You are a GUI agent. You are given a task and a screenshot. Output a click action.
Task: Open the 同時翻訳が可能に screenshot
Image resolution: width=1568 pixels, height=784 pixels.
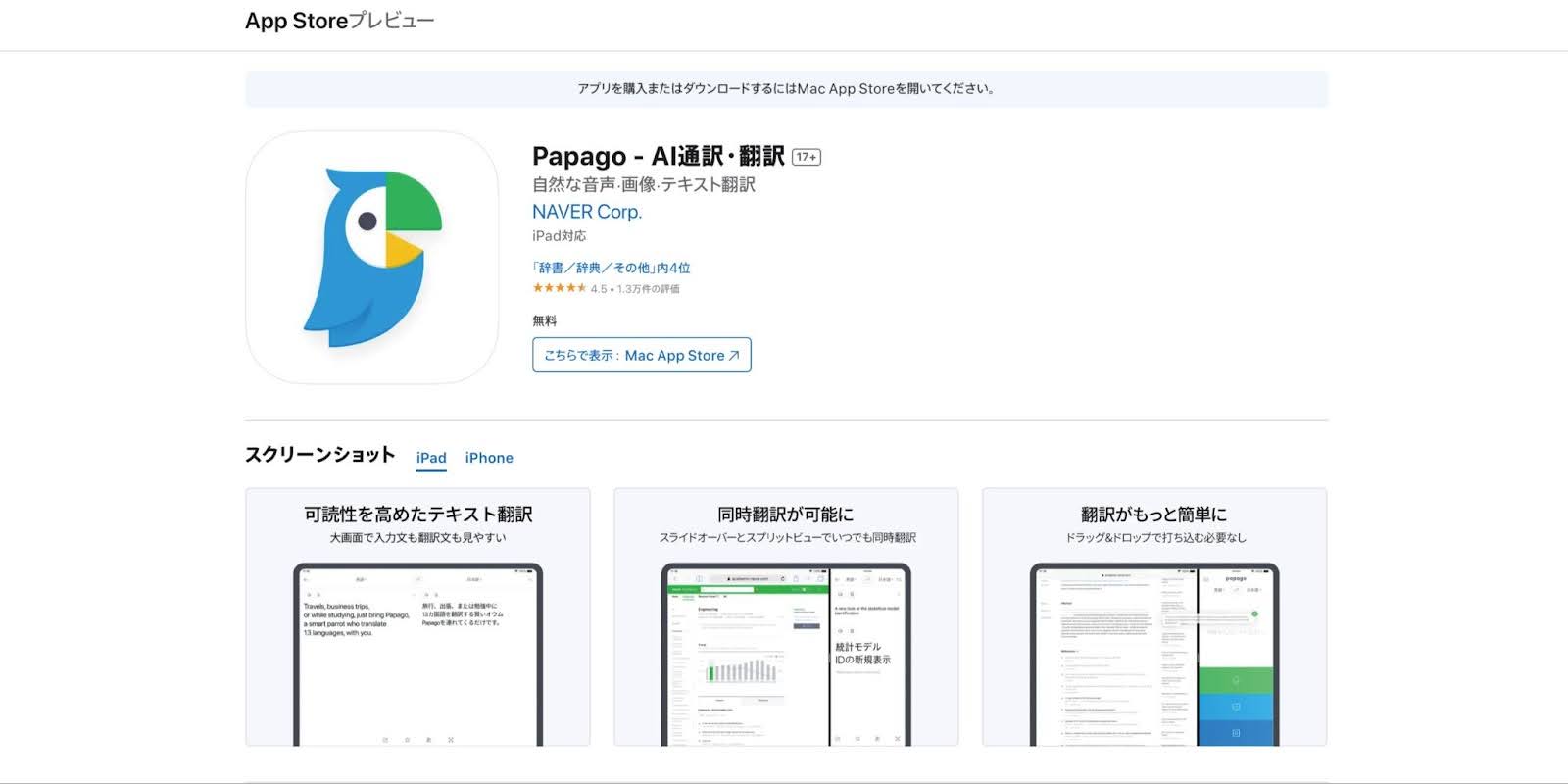coord(786,617)
